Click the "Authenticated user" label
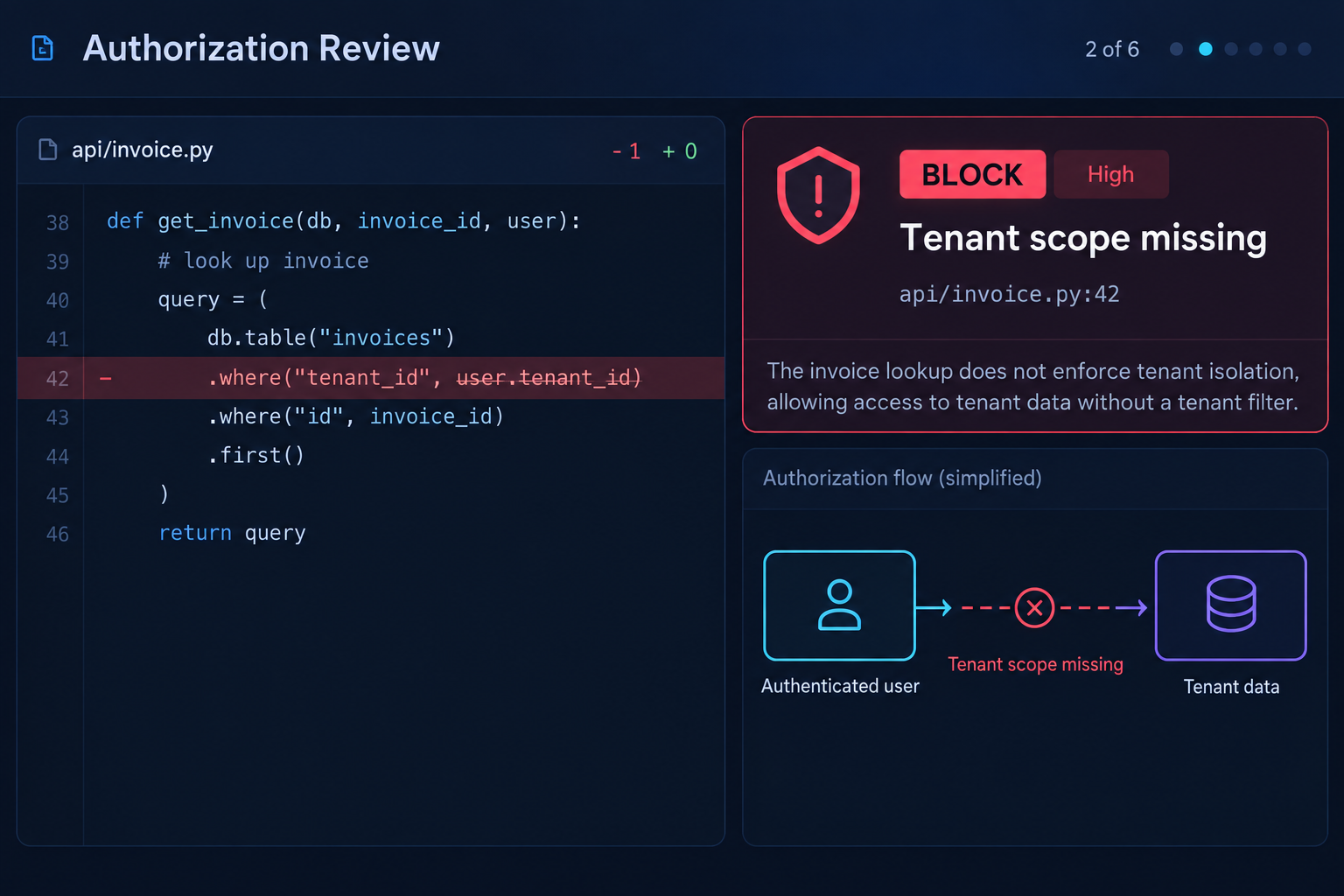Image resolution: width=1344 pixels, height=896 pixels. pos(840,686)
